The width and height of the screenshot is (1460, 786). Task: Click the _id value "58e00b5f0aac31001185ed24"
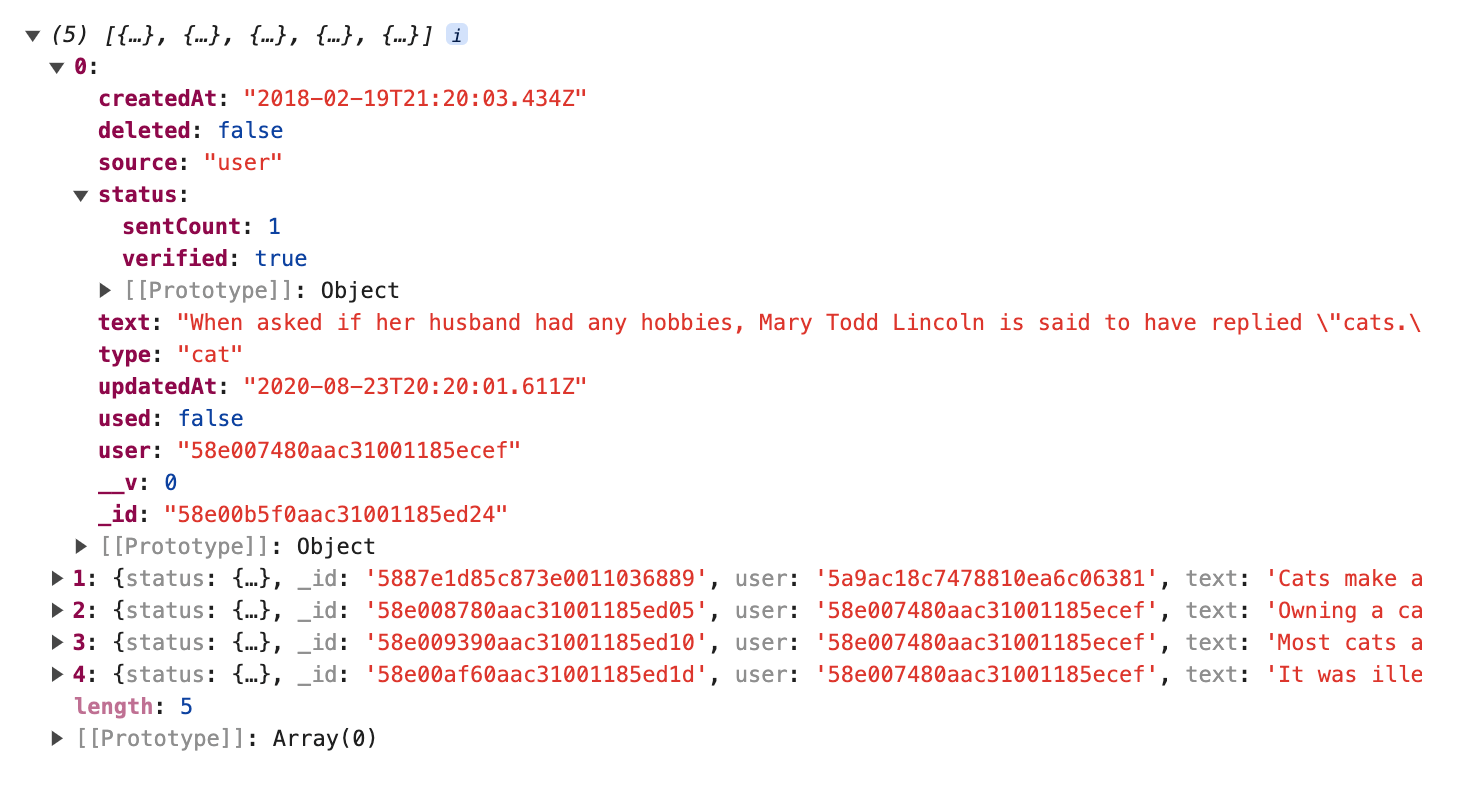click(x=336, y=515)
